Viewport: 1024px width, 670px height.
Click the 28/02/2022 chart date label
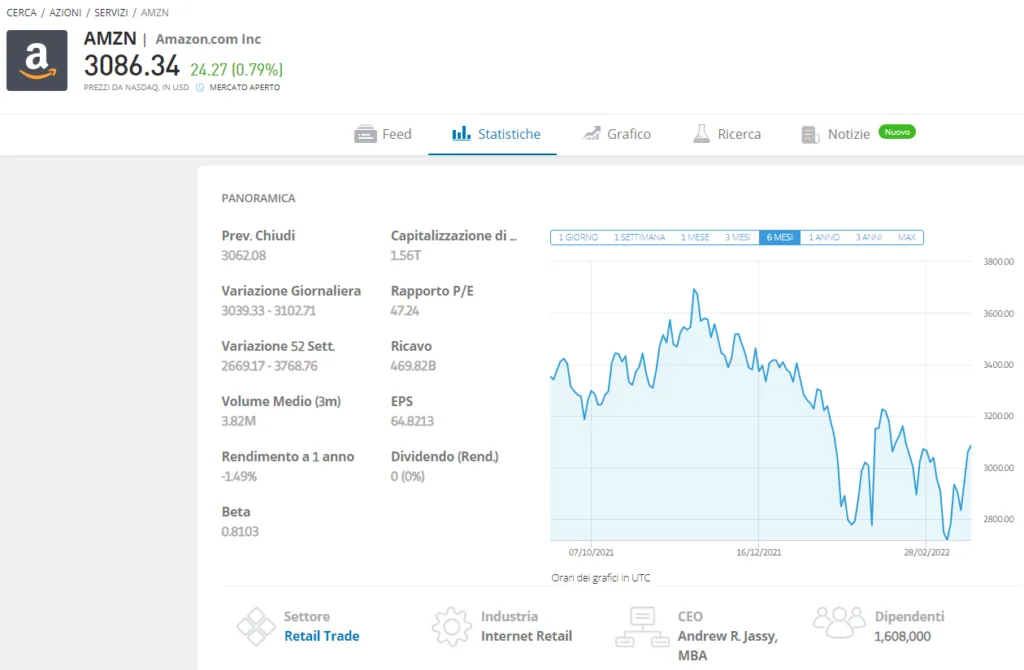point(927,552)
